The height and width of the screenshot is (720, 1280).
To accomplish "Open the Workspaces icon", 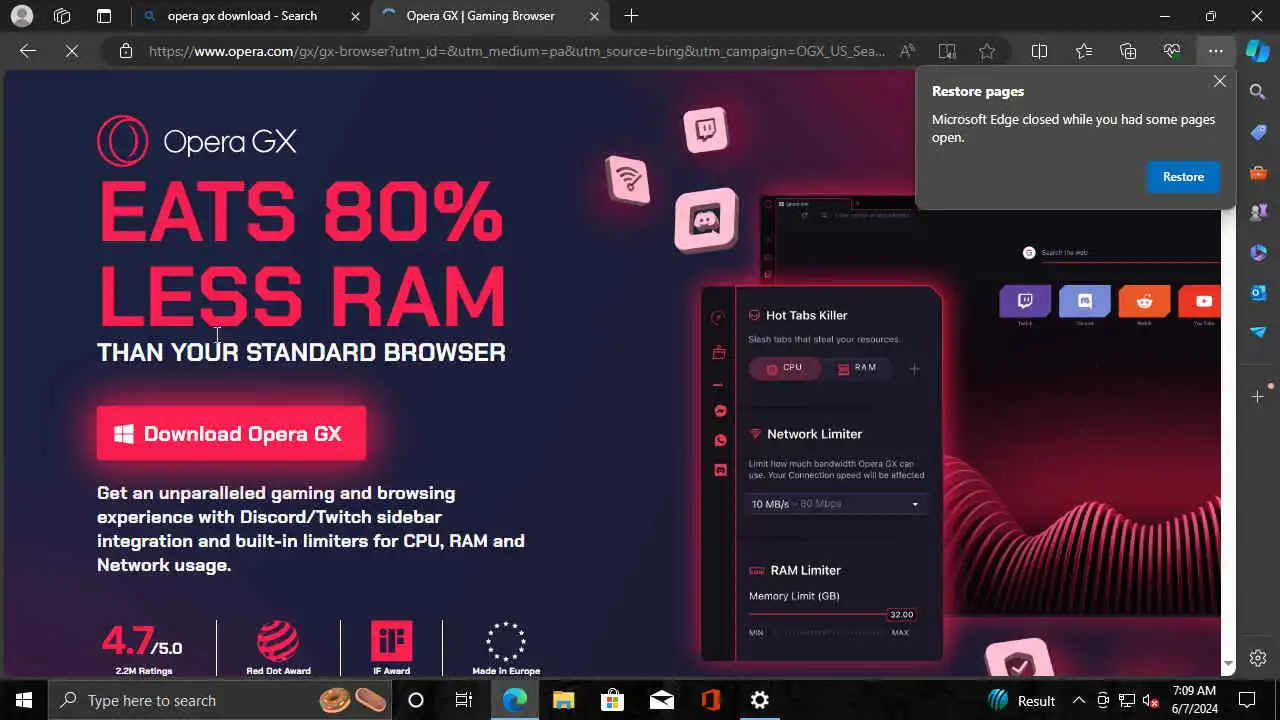I will click(62, 16).
